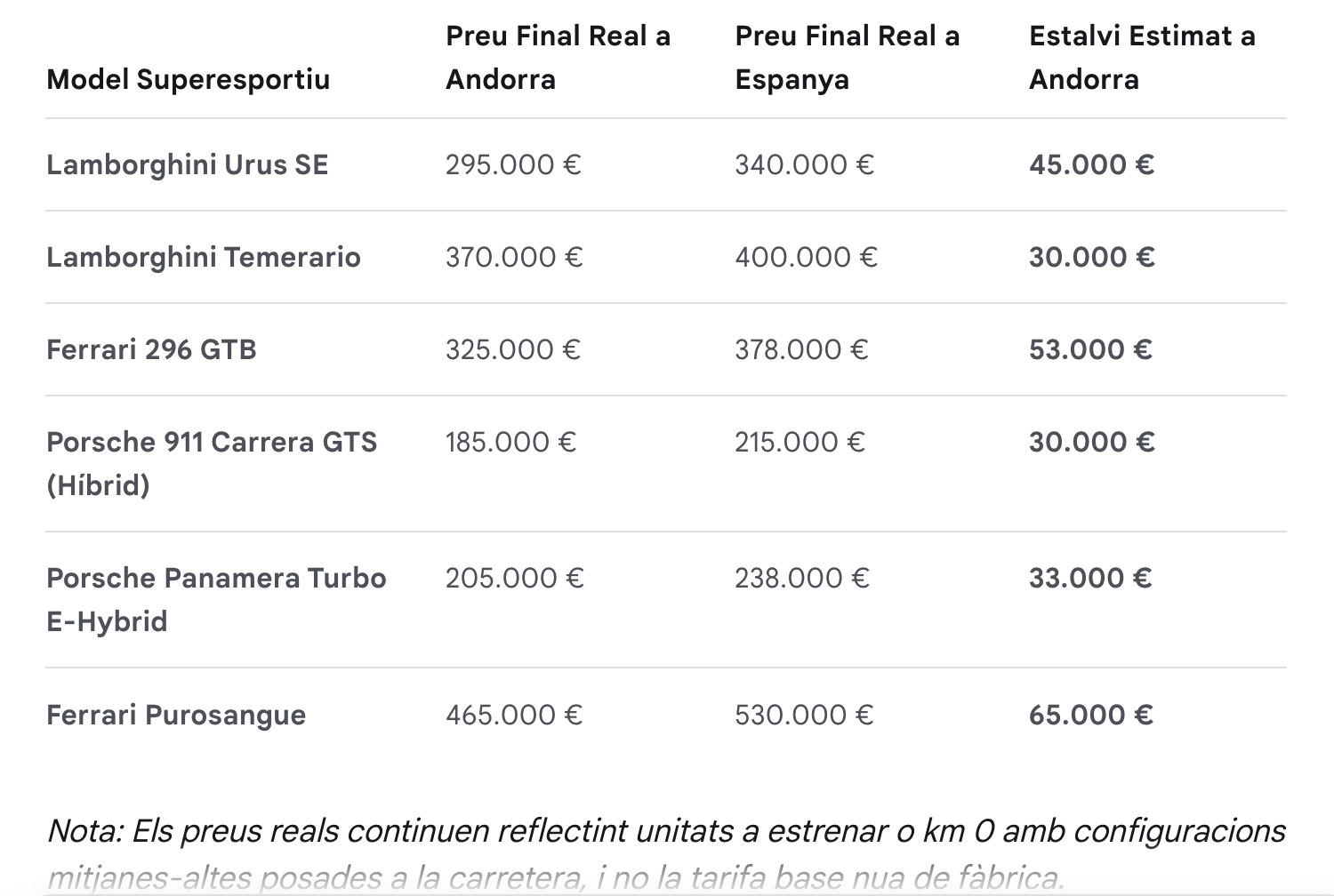Image resolution: width=1334 pixels, height=896 pixels.
Task: Select the Porsche Panamera Turbo E-Hybrid cell
Action: (x=216, y=599)
